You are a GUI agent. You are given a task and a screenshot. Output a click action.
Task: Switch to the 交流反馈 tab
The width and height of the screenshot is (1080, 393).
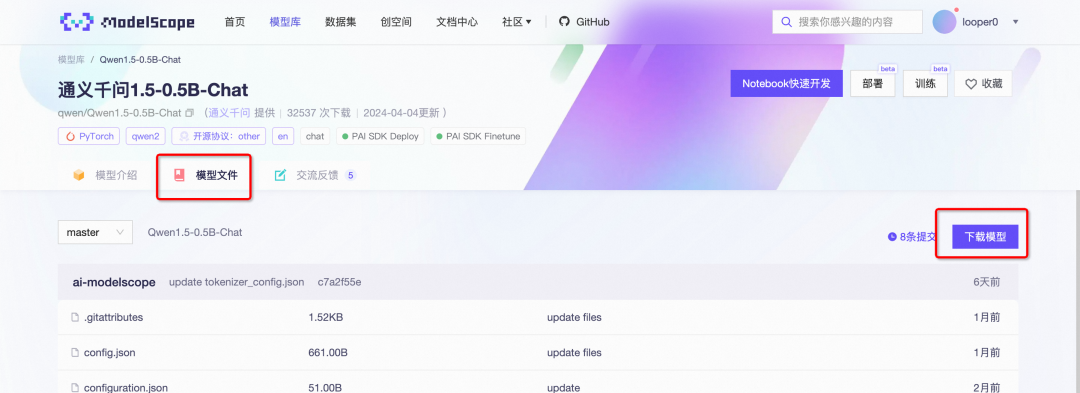(315, 176)
